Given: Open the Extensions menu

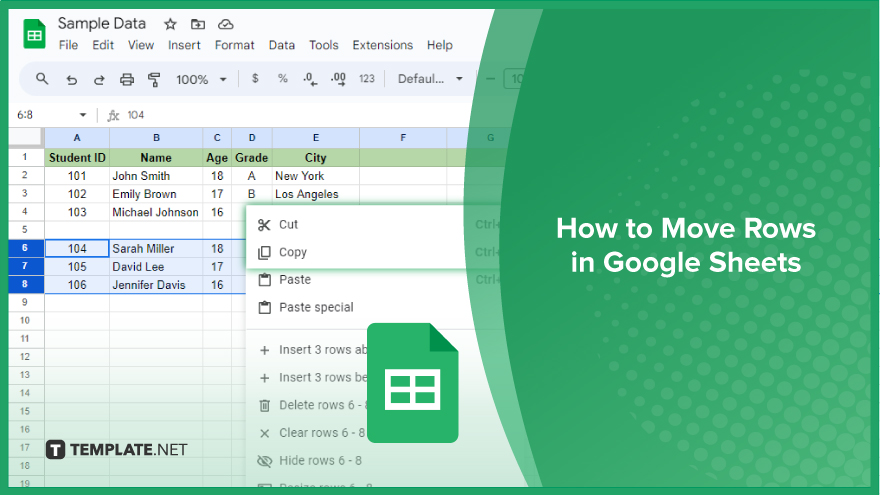Looking at the screenshot, I should click(383, 45).
